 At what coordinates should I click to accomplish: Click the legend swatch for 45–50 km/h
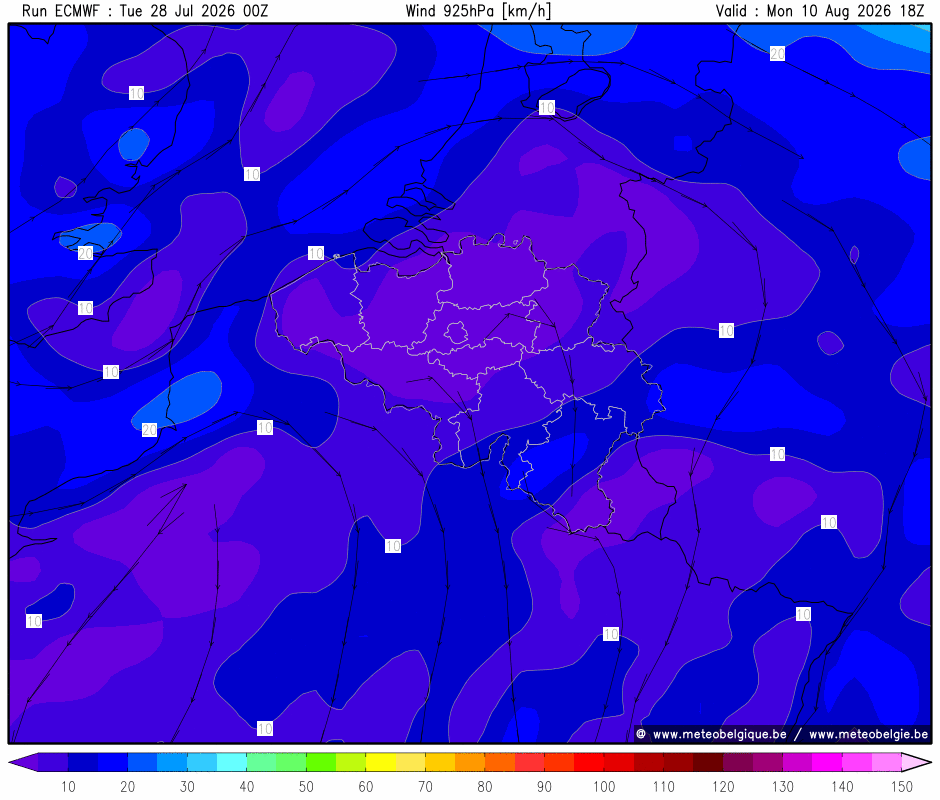[x=291, y=762]
